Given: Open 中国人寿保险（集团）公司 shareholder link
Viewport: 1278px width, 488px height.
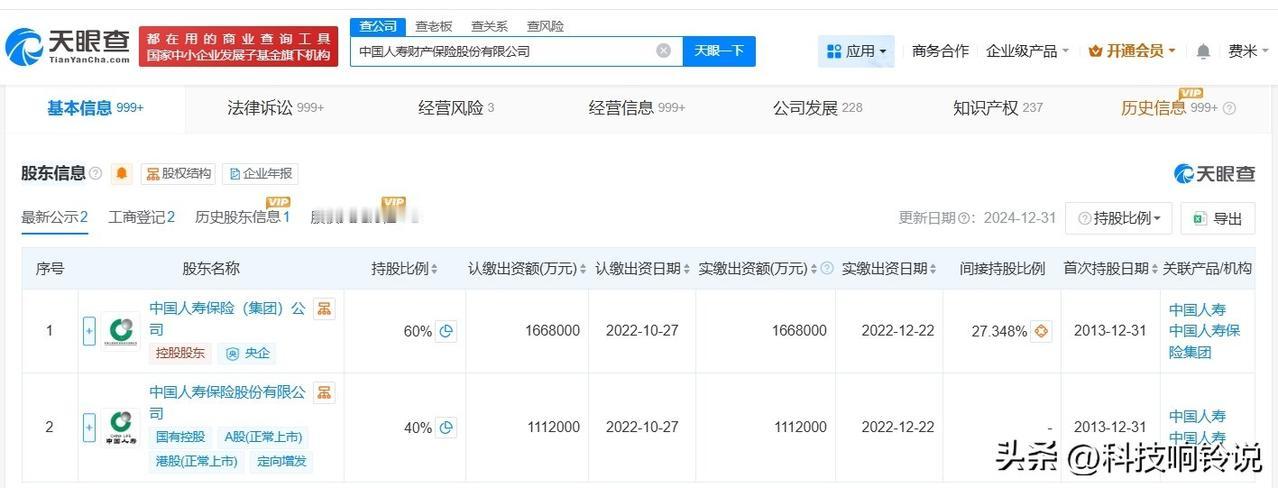Looking at the screenshot, I should click(227, 319).
